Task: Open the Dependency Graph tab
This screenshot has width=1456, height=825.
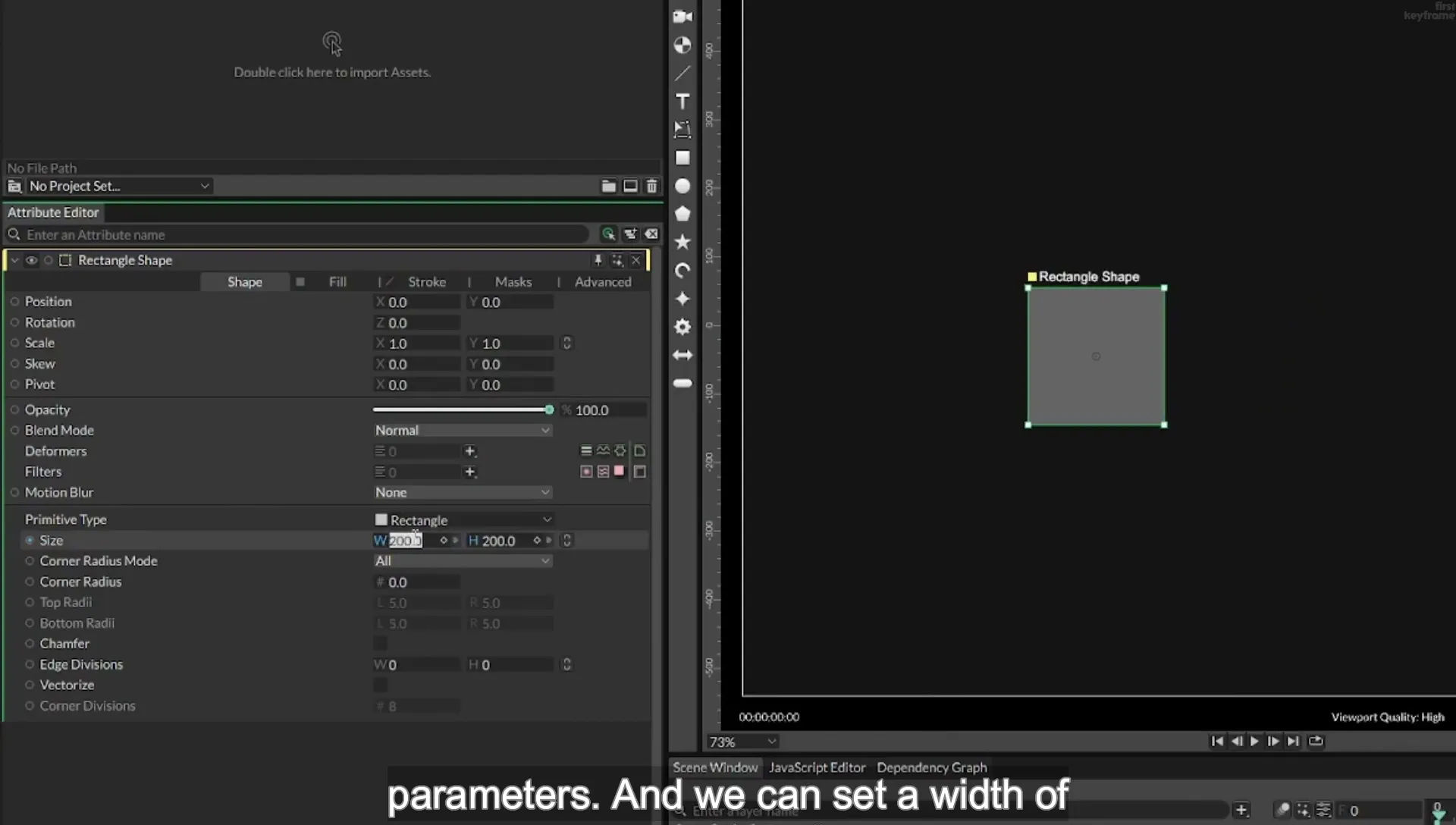Action: click(932, 767)
